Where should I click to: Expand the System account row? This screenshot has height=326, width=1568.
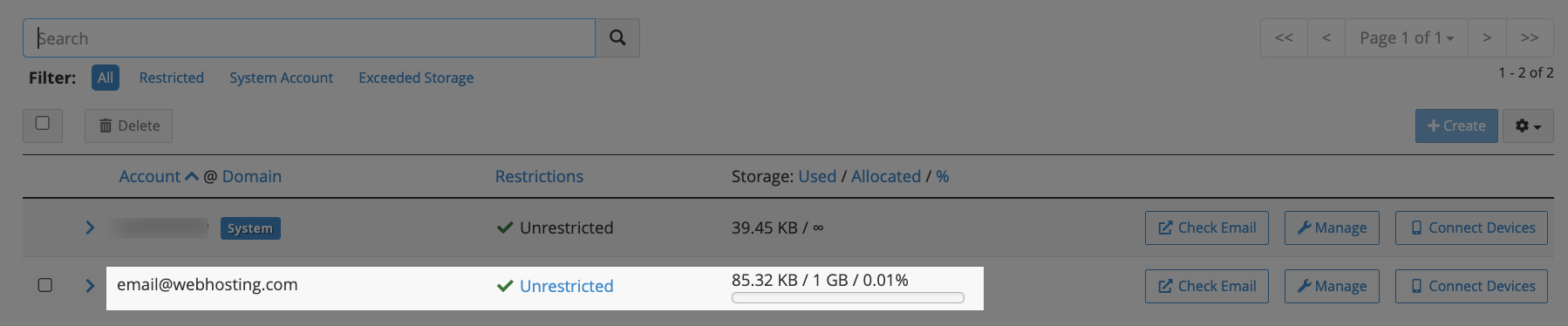coord(90,228)
